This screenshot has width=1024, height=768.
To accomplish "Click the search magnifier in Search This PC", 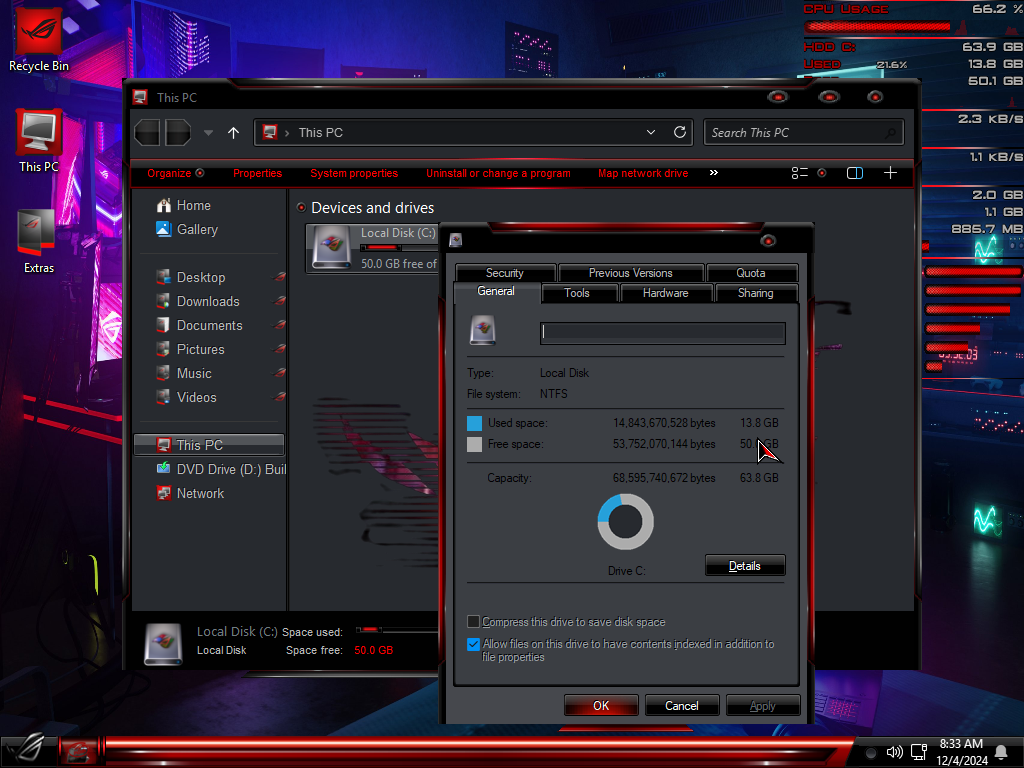I will click(890, 133).
